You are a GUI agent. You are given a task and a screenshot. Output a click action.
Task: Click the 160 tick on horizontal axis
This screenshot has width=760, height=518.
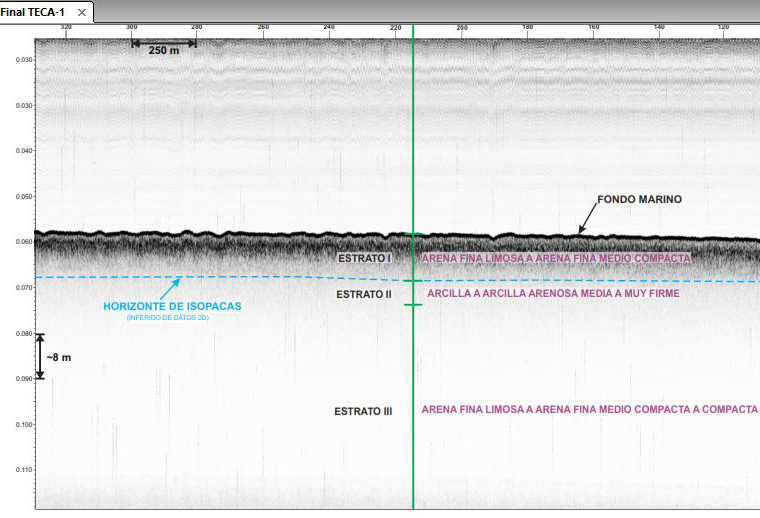(594, 27)
